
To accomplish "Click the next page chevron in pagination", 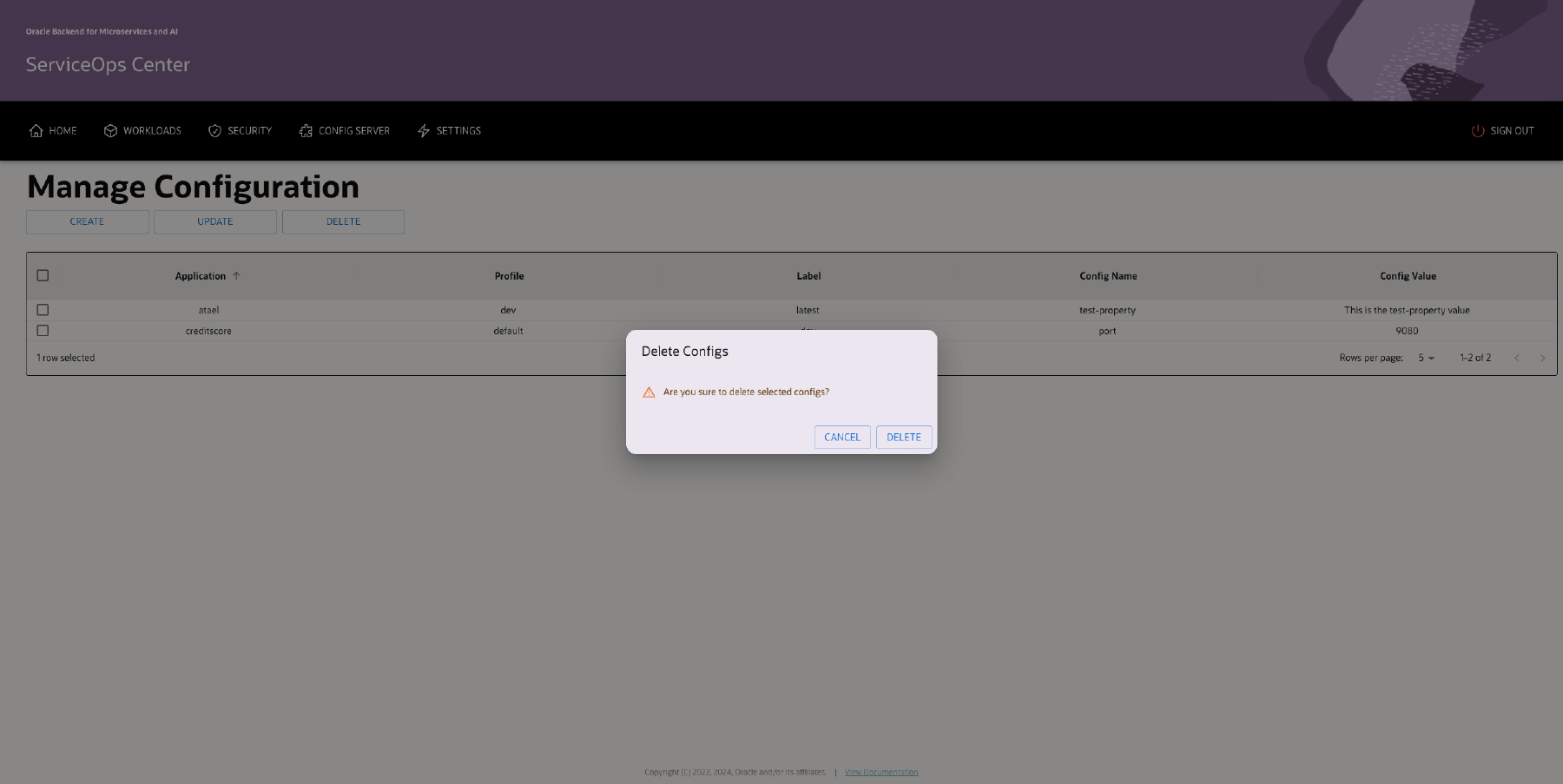I will (1543, 357).
